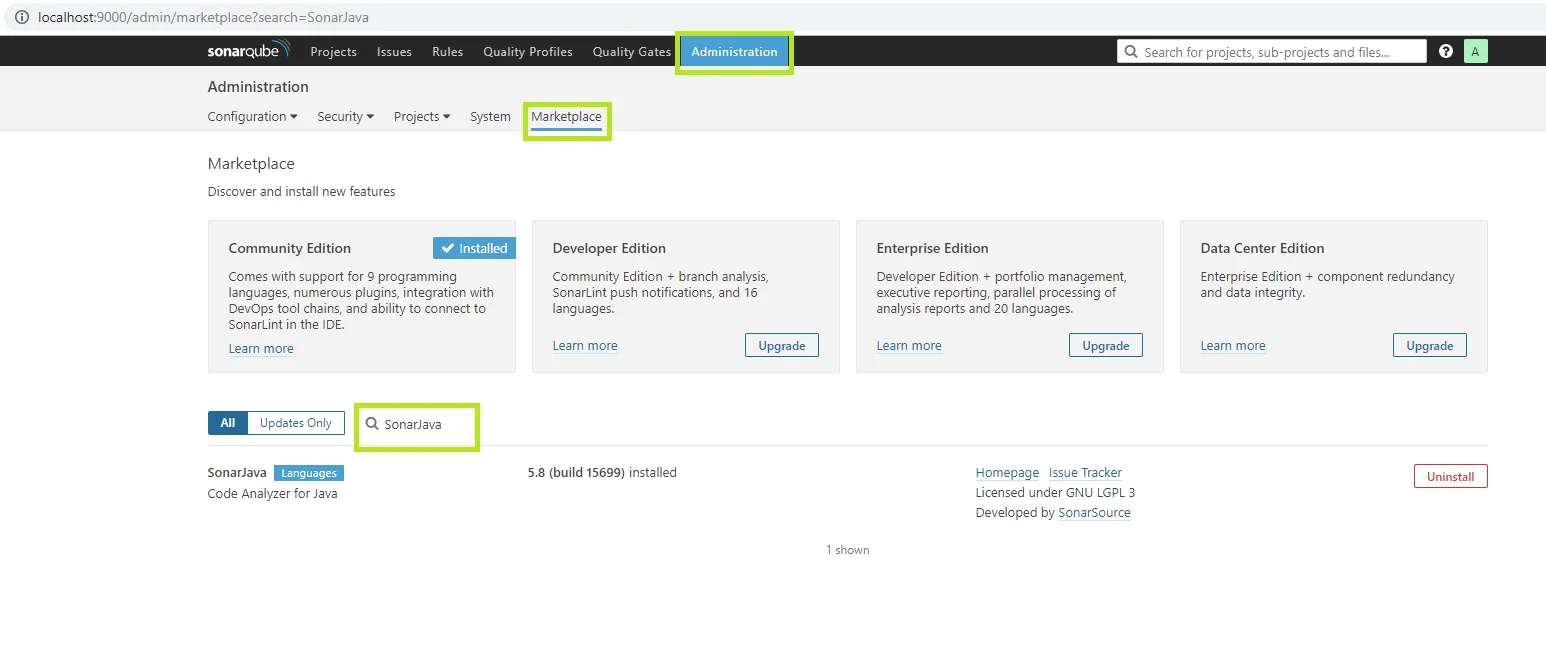Screen dimensions: 1546x662
Task: Expand the Security dropdown
Action: [345, 117]
